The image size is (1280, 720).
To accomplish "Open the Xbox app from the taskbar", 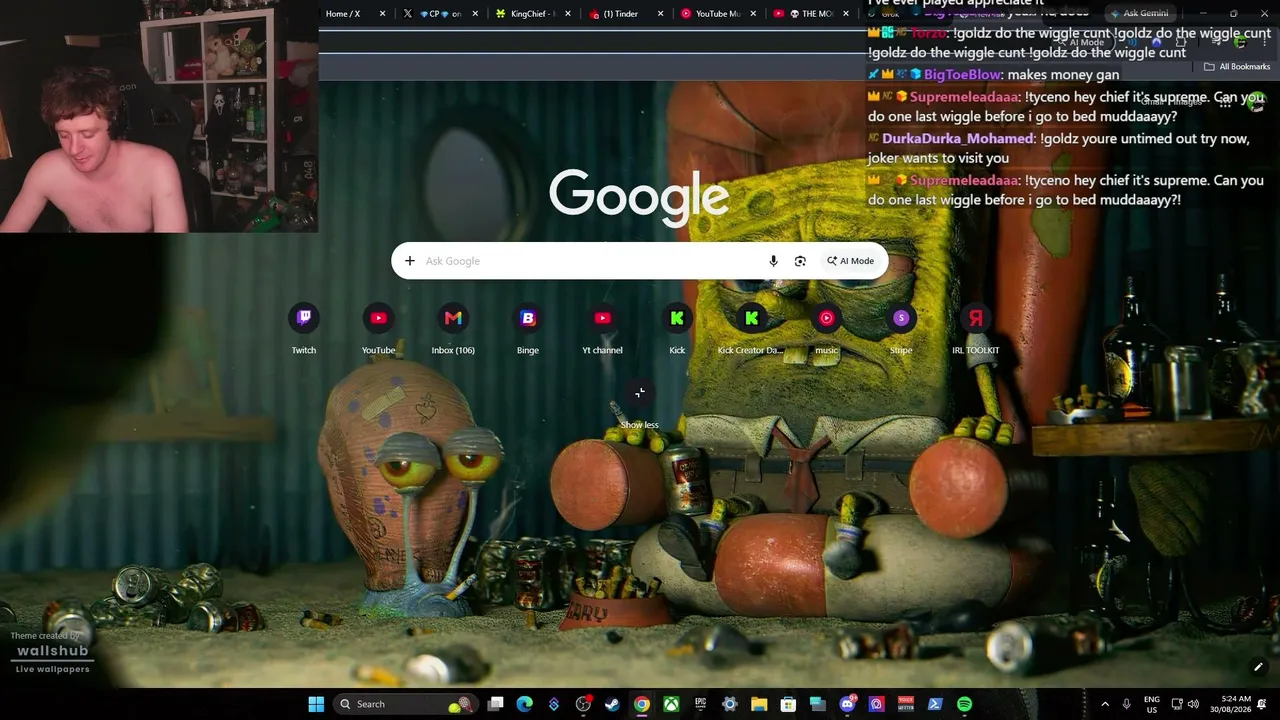I will 671,704.
